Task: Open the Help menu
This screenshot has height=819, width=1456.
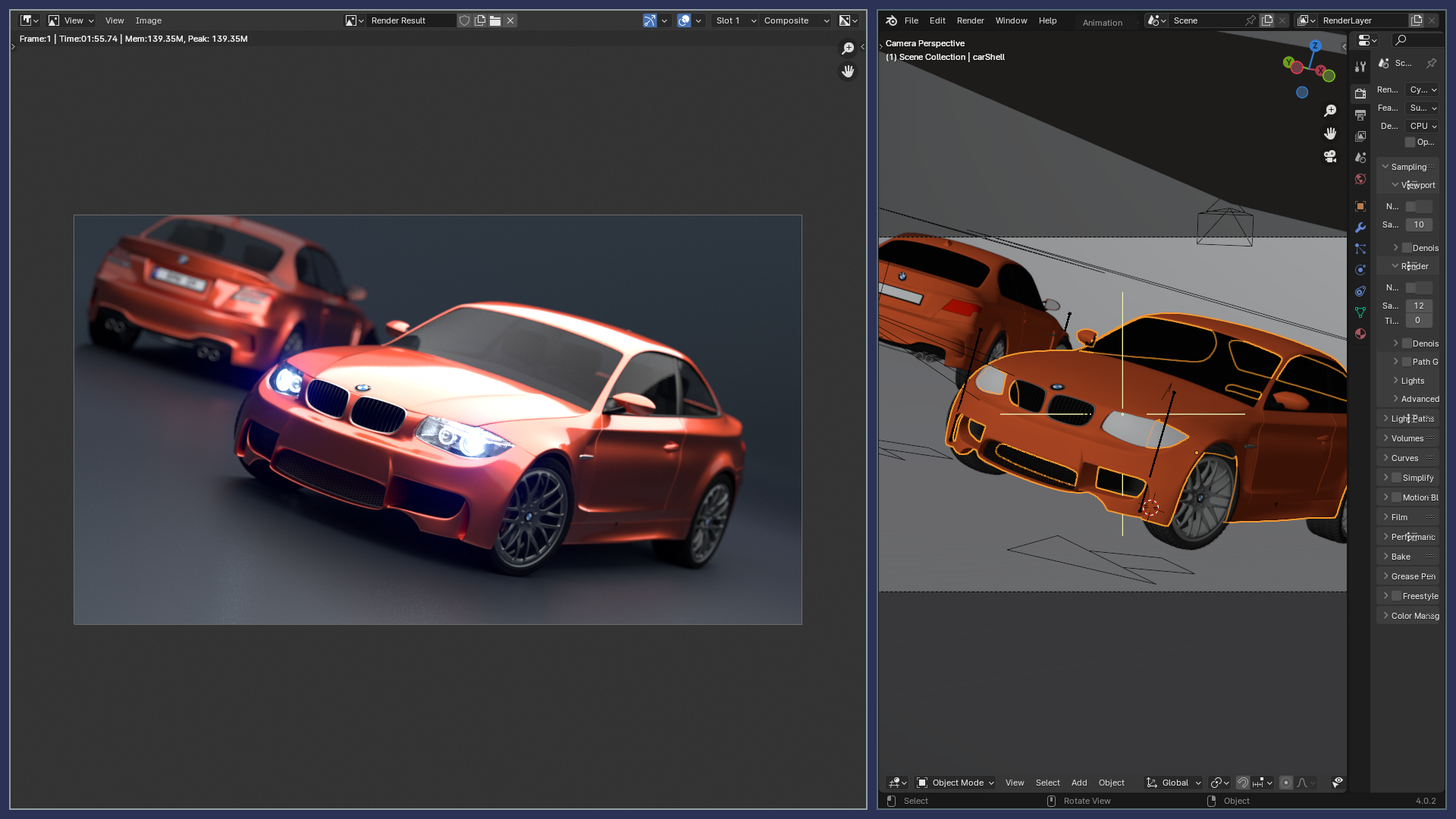Action: click(x=1048, y=20)
